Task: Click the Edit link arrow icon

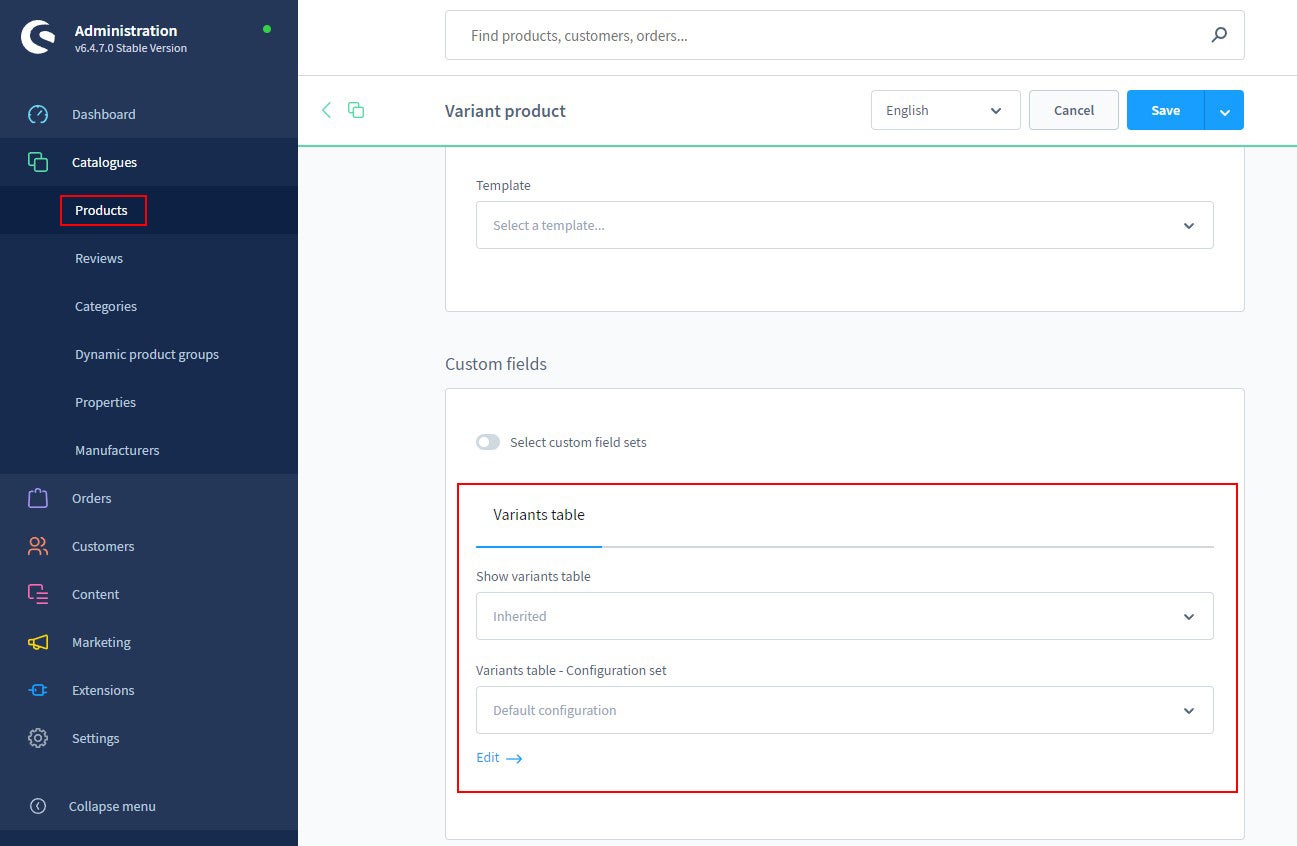Action: point(514,759)
